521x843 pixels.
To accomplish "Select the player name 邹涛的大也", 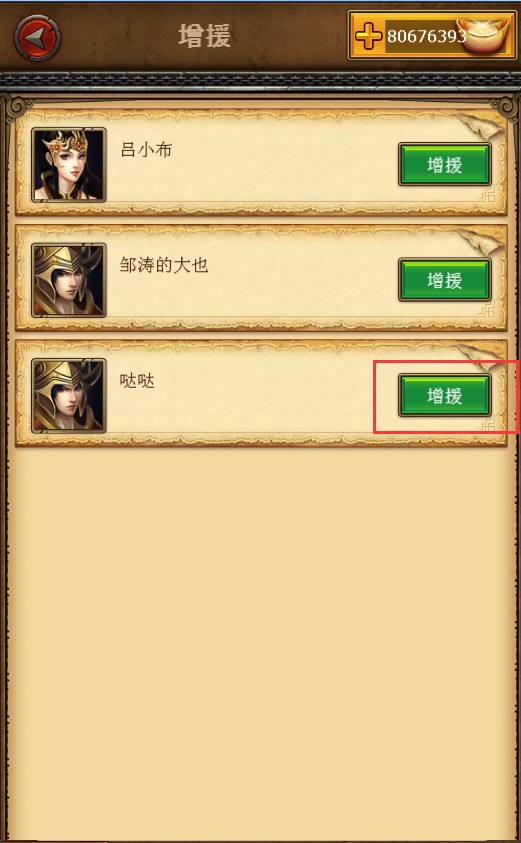I will click(x=164, y=265).
